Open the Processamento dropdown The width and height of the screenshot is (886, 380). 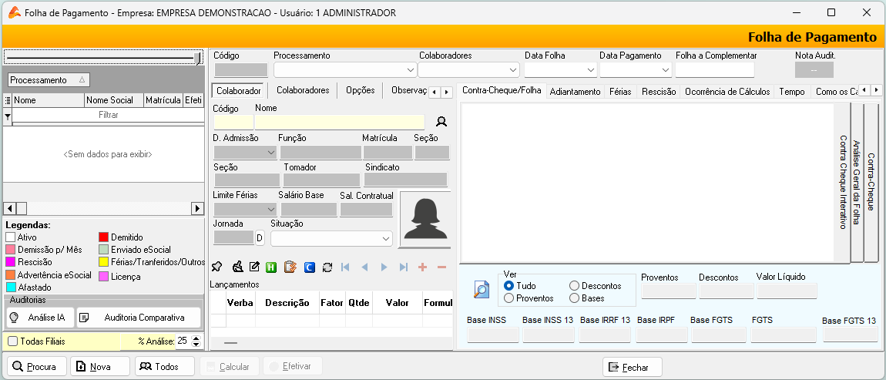(x=411, y=70)
